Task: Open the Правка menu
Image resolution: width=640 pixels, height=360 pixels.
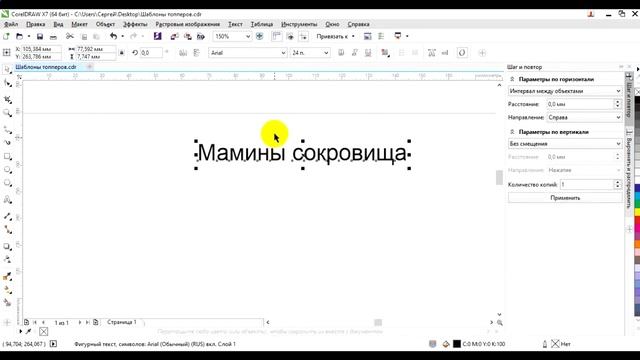Action: click(36, 24)
